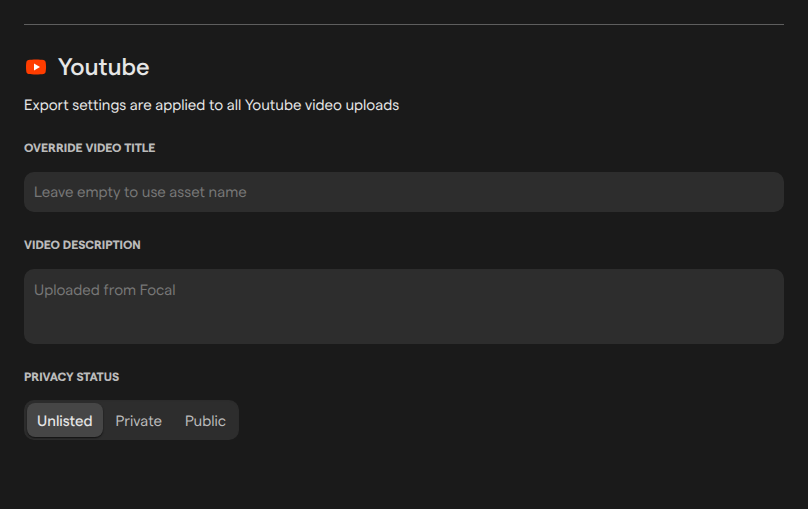Click the VIDEO DESCRIPTION label
This screenshot has width=808, height=509.
pos(82,245)
